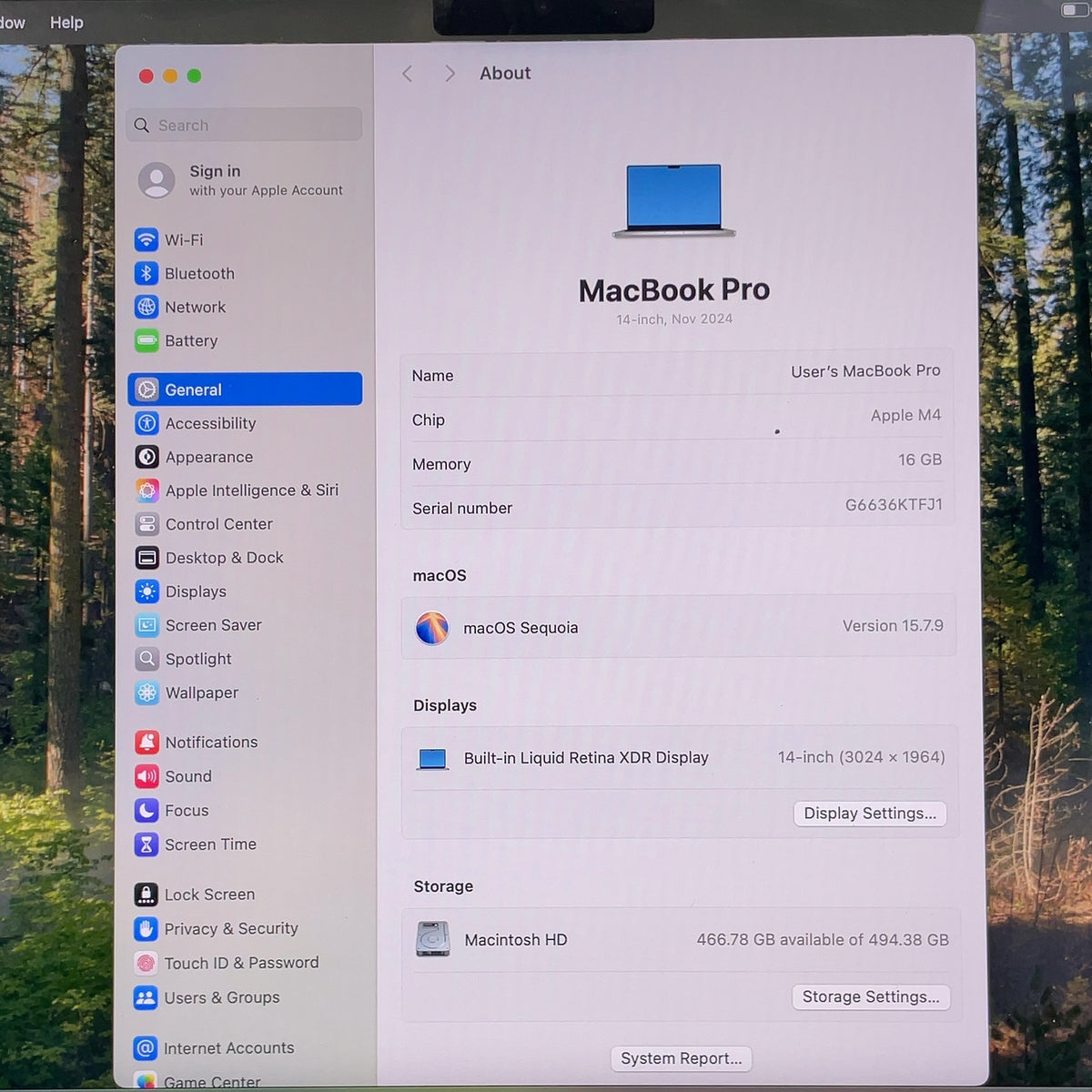
Task: Open the Screen Time hourglass icon
Action: tap(147, 844)
